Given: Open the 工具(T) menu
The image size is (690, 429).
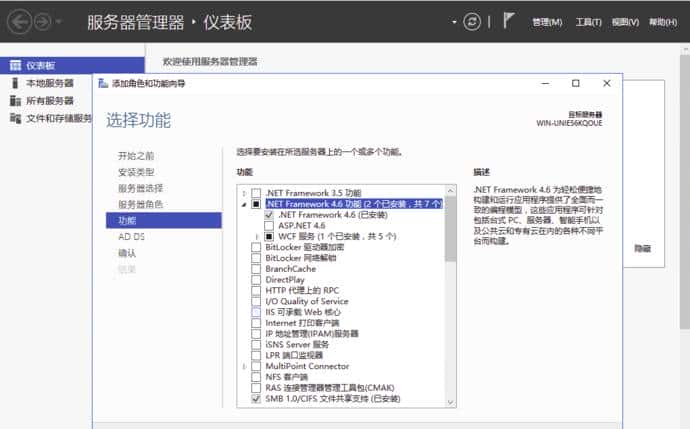Looking at the screenshot, I should [x=588, y=22].
